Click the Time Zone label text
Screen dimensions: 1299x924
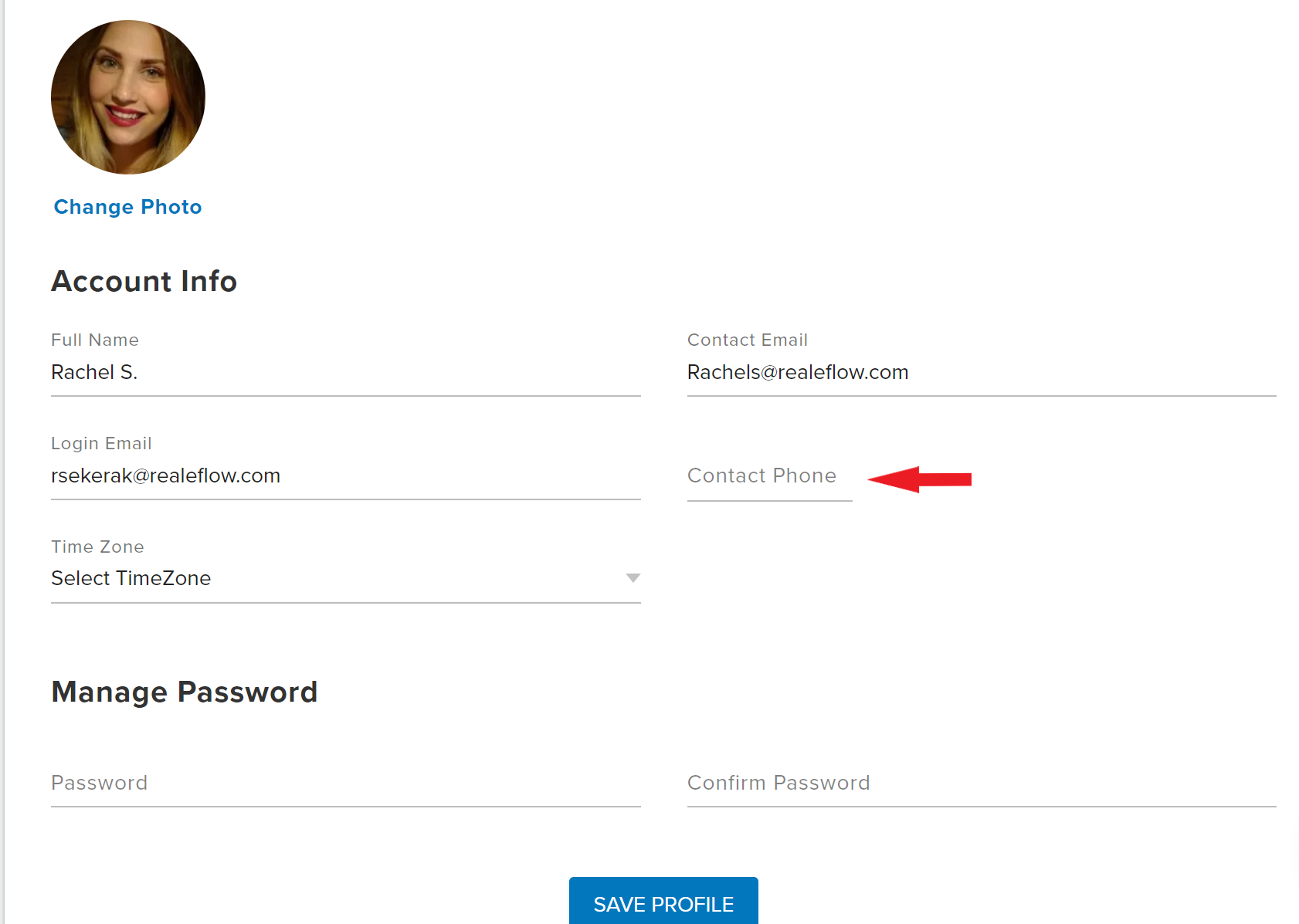pos(97,547)
